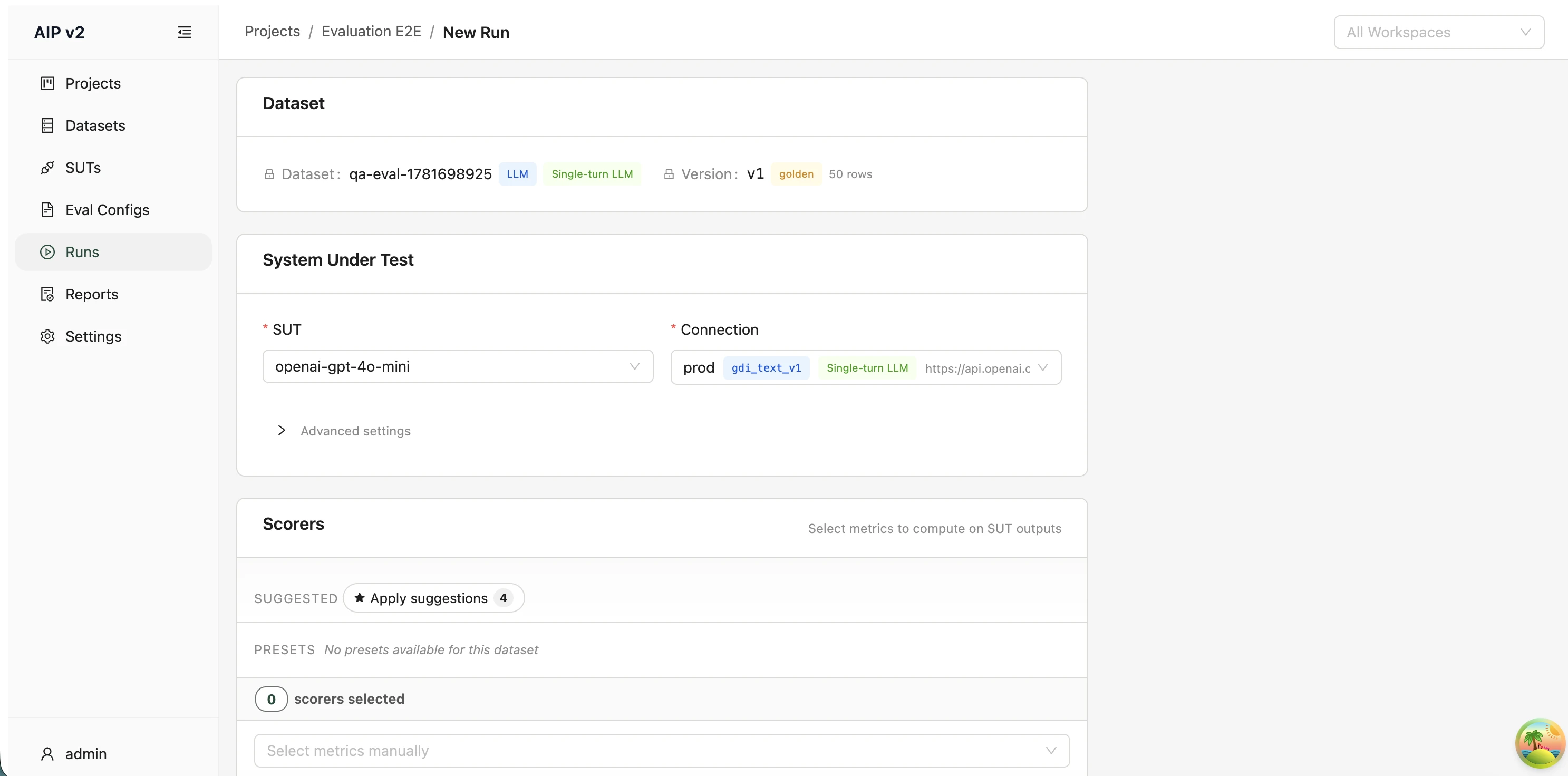Screen dimensions: 1568x776
Task: Click the System Under Test heading
Action: [x=338, y=260]
